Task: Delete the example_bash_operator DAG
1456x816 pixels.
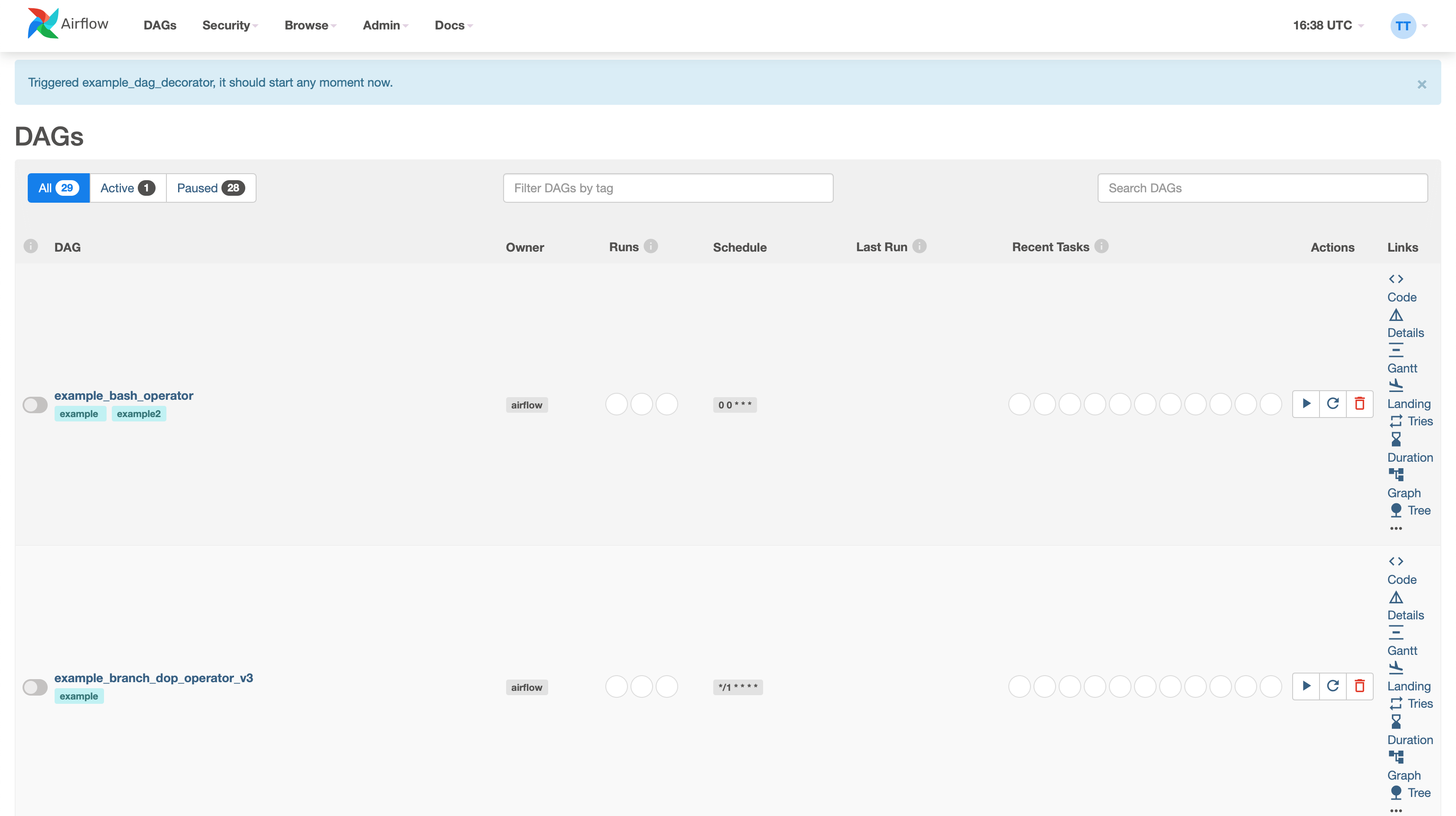Action: (x=1359, y=404)
